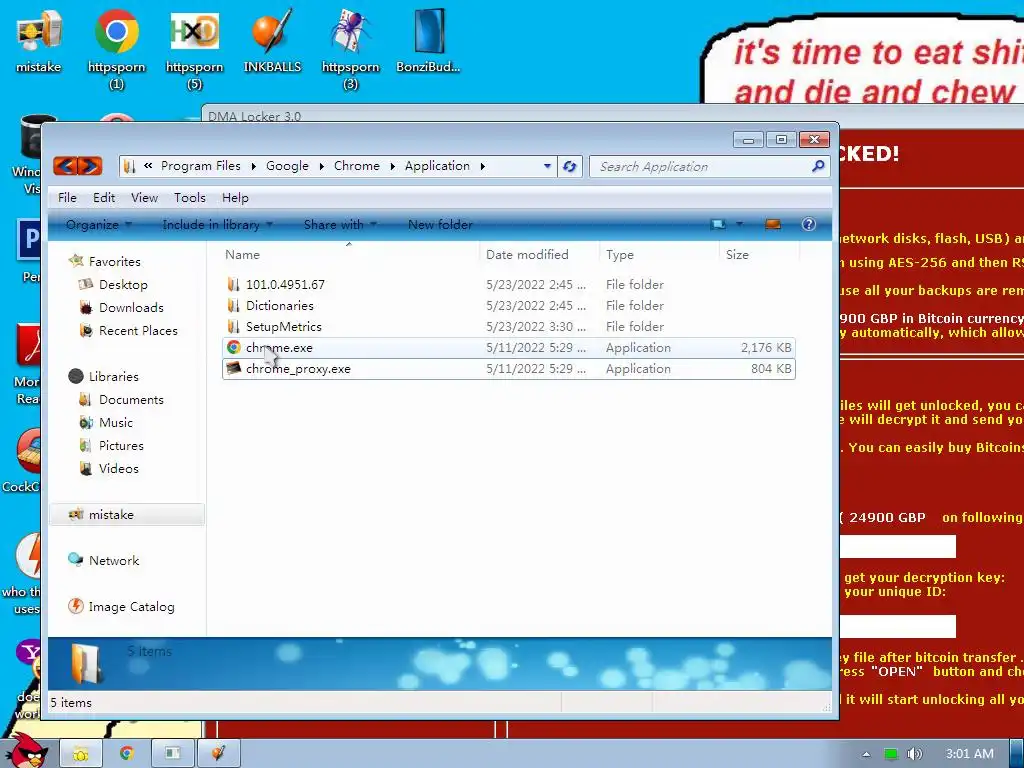This screenshot has height=768, width=1024.
Task: Select Music library
Action: coord(116,423)
